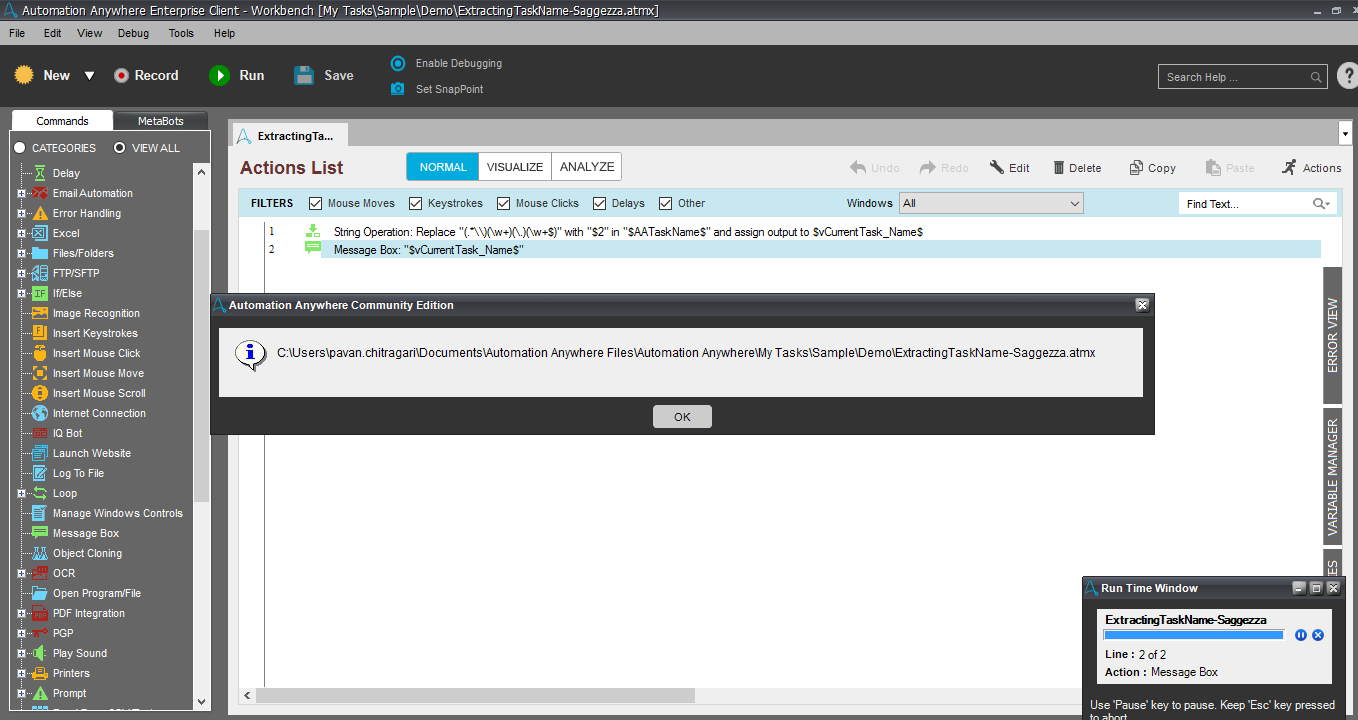Click the Delete action button
This screenshot has height=720, width=1358.
point(1077,168)
